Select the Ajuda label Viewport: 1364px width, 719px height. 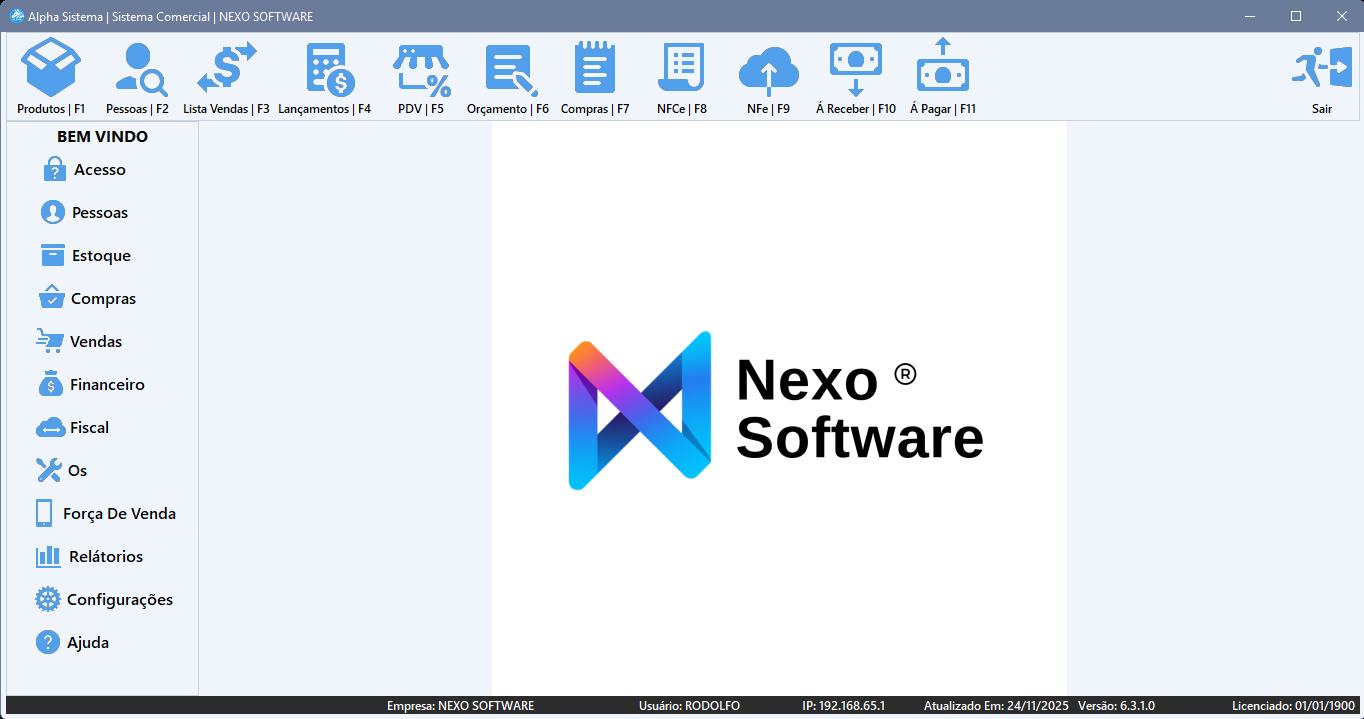coord(88,643)
